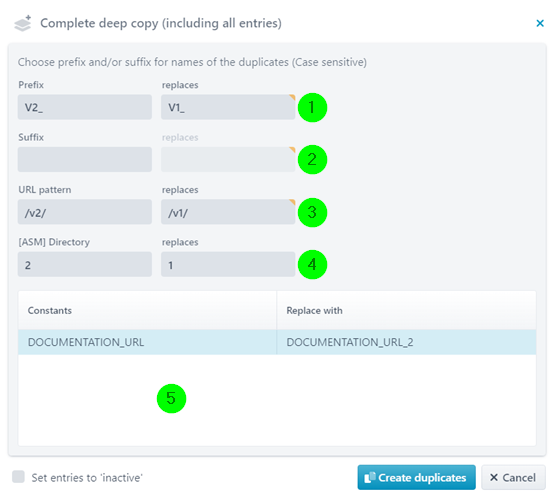The height and width of the screenshot is (496, 554).
Task: Click the copy icon on Create duplicates
Action: coord(369,477)
